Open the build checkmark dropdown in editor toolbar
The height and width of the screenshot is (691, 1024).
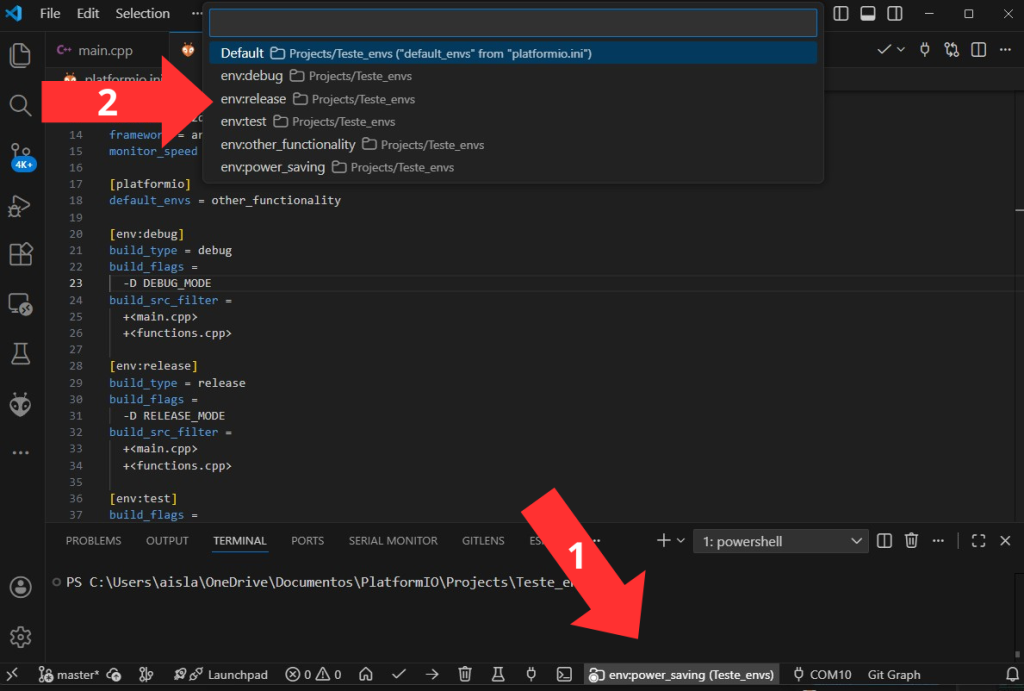(900, 49)
